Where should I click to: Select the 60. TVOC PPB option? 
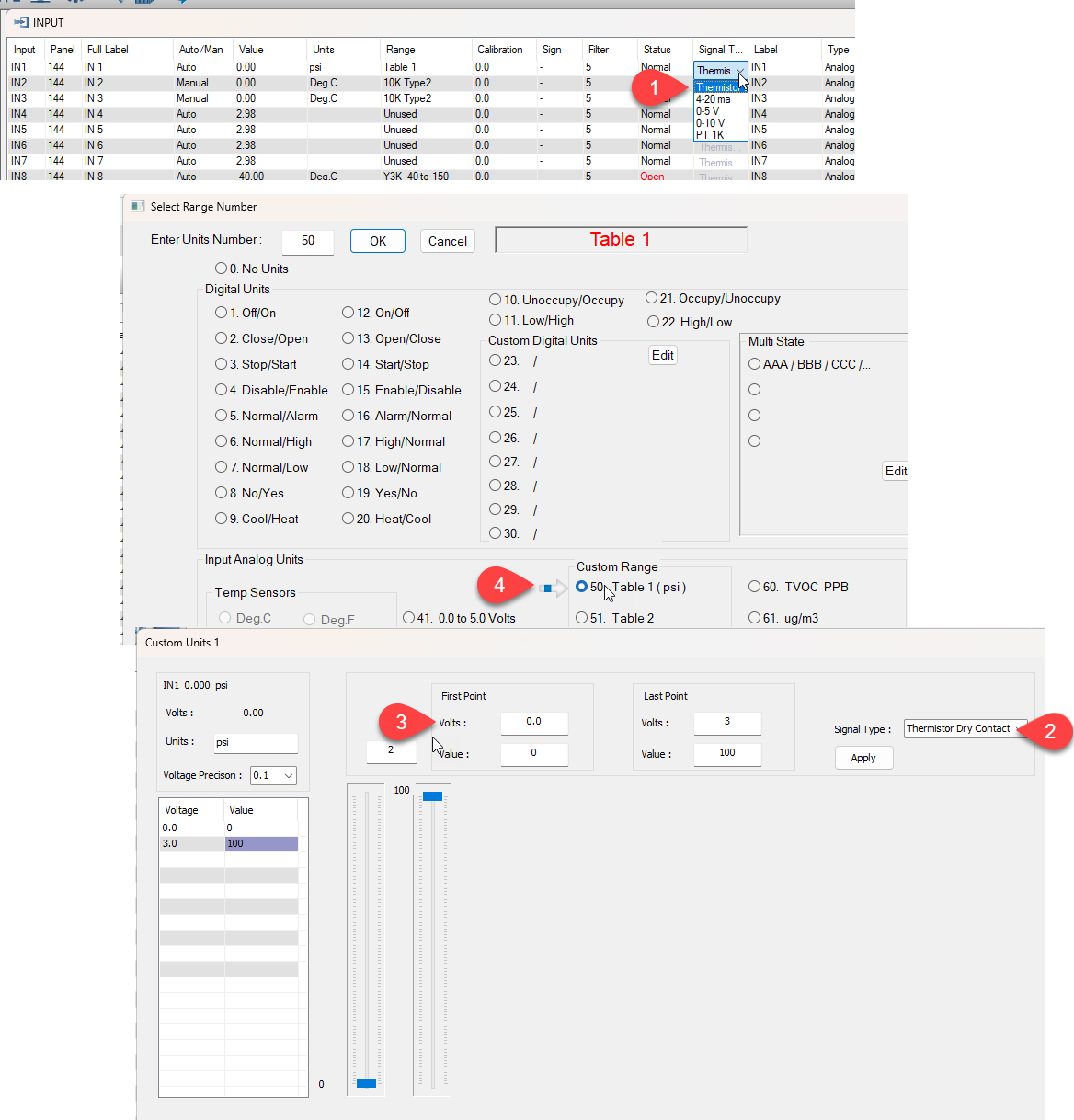point(755,587)
